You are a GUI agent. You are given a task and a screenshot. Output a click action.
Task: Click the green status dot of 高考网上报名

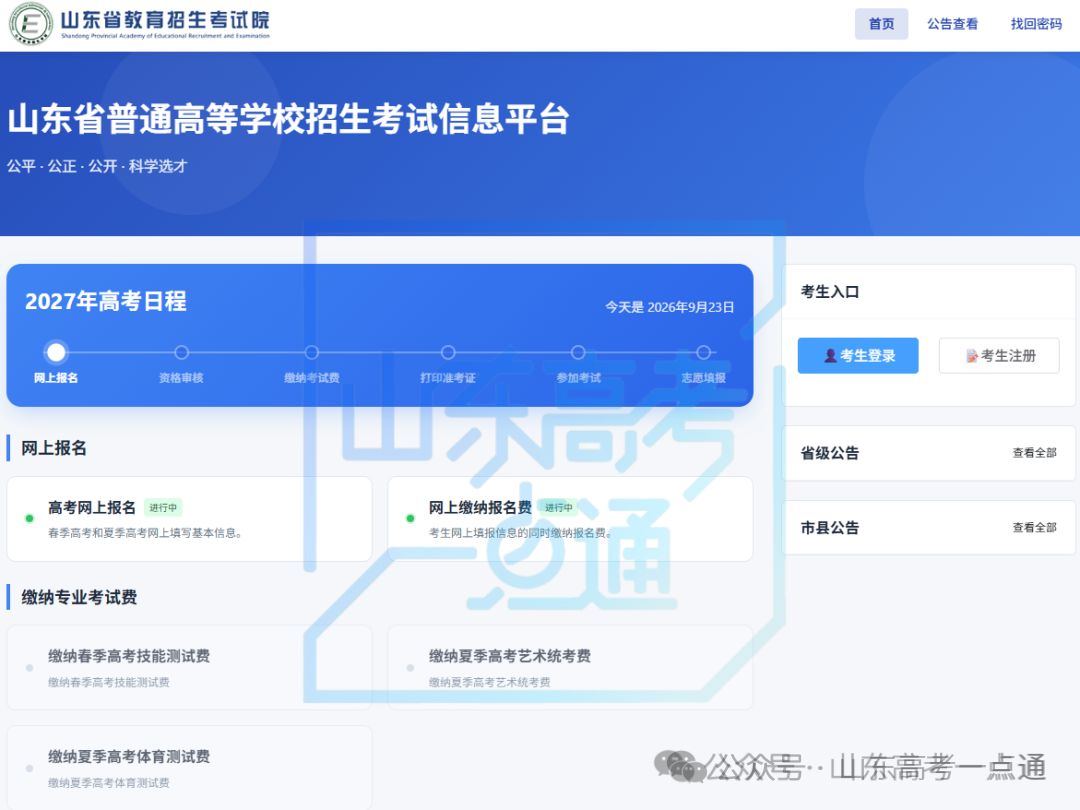tap(29, 519)
